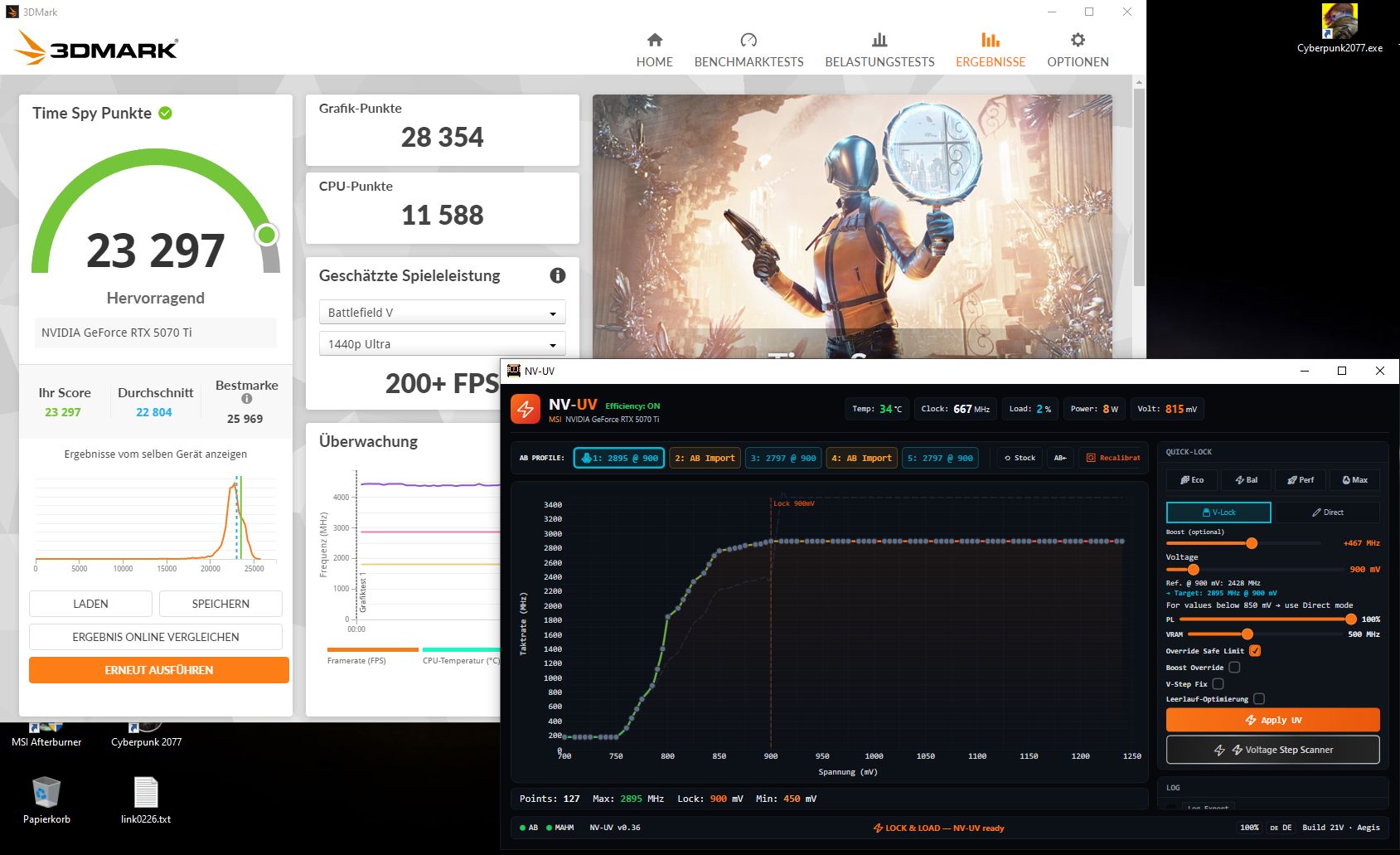1400x855 pixels.
Task: Uncheck Override Safe Limit checkbox
Action: click(x=1255, y=651)
